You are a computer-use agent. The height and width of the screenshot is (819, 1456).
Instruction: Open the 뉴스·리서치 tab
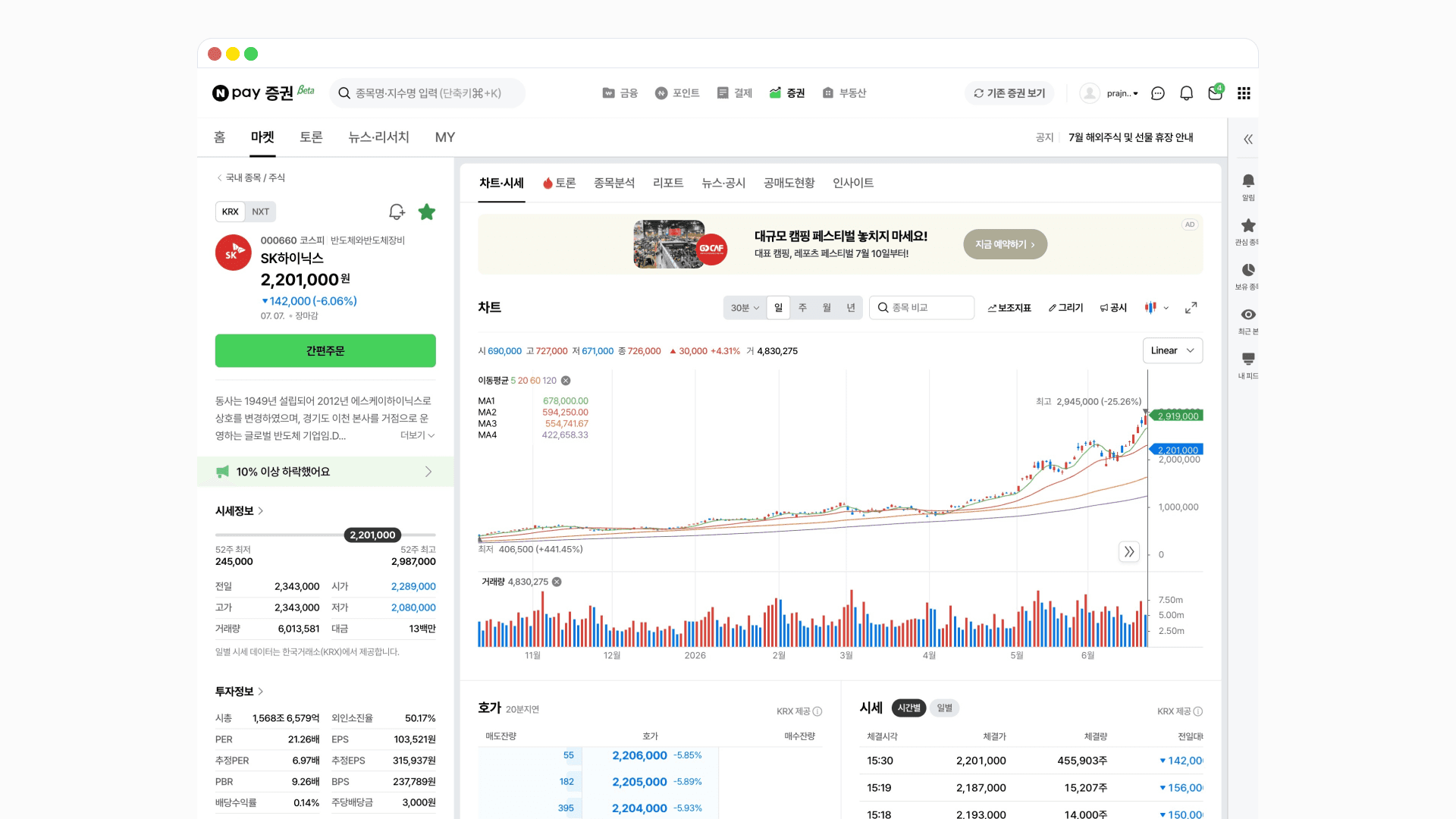[x=378, y=136]
